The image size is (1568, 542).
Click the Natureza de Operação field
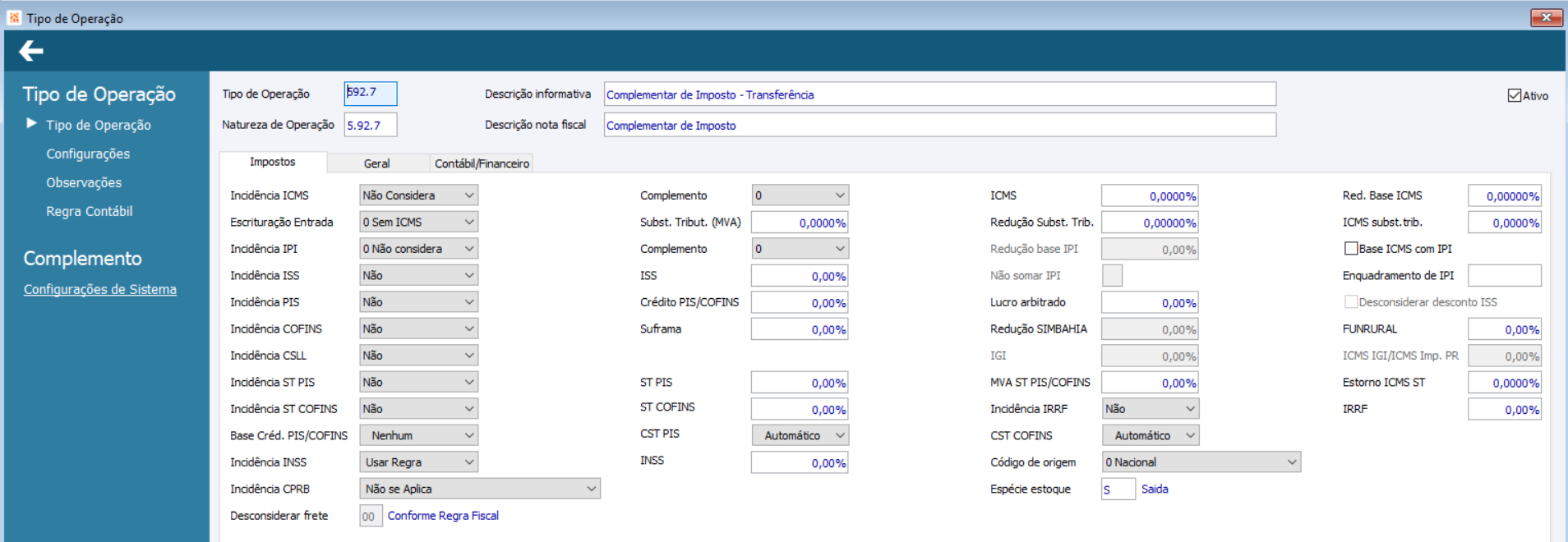[371, 125]
